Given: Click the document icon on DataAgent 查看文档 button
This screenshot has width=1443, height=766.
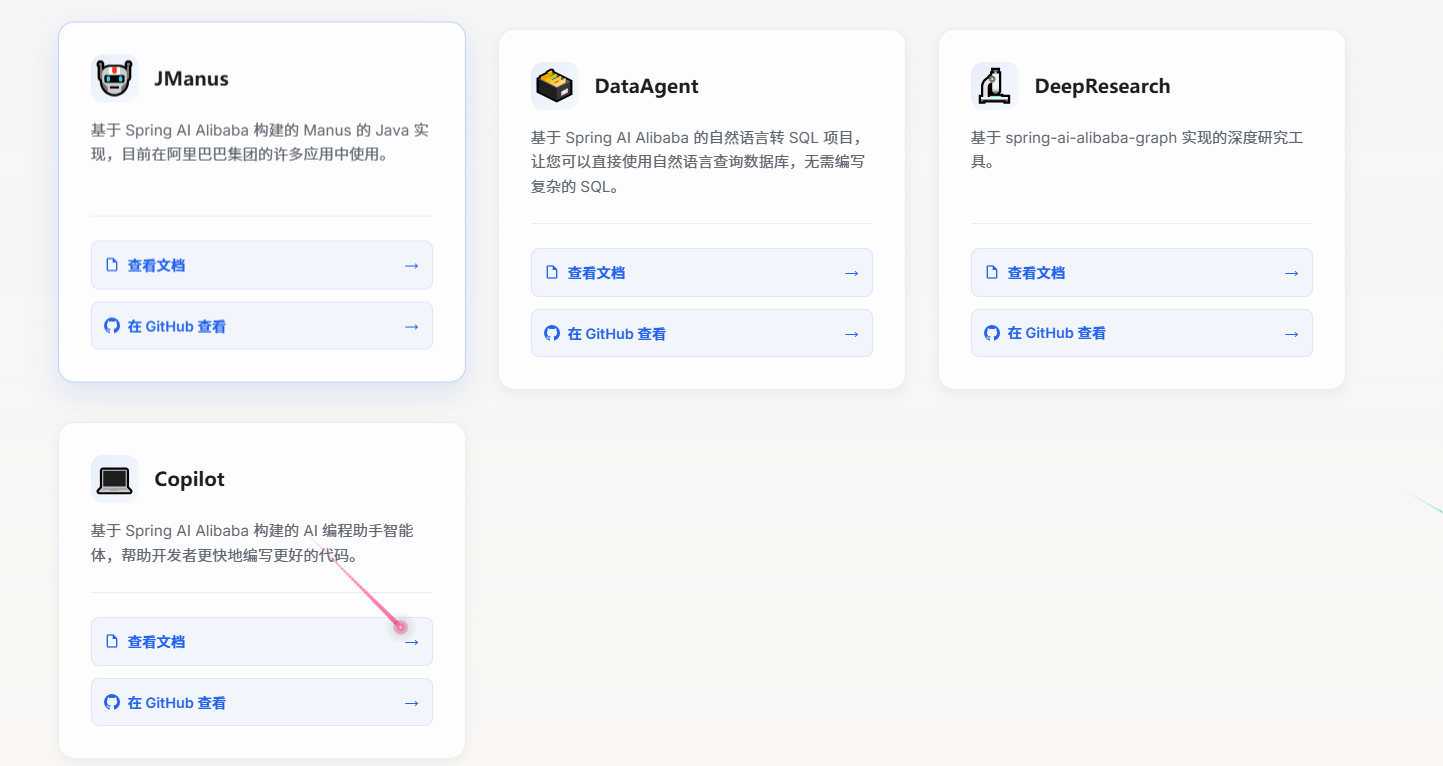Looking at the screenshot, I should coord(551,271).
